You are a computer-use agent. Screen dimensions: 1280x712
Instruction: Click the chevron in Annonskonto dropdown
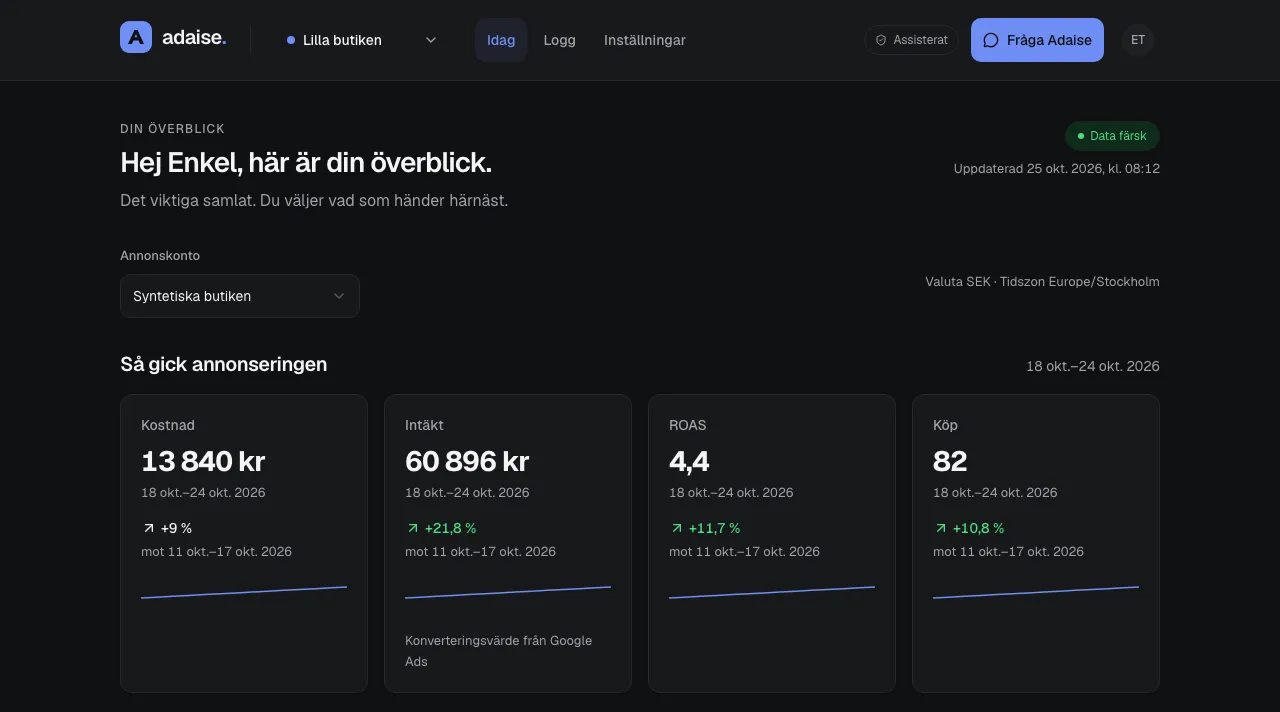point(339,296)
